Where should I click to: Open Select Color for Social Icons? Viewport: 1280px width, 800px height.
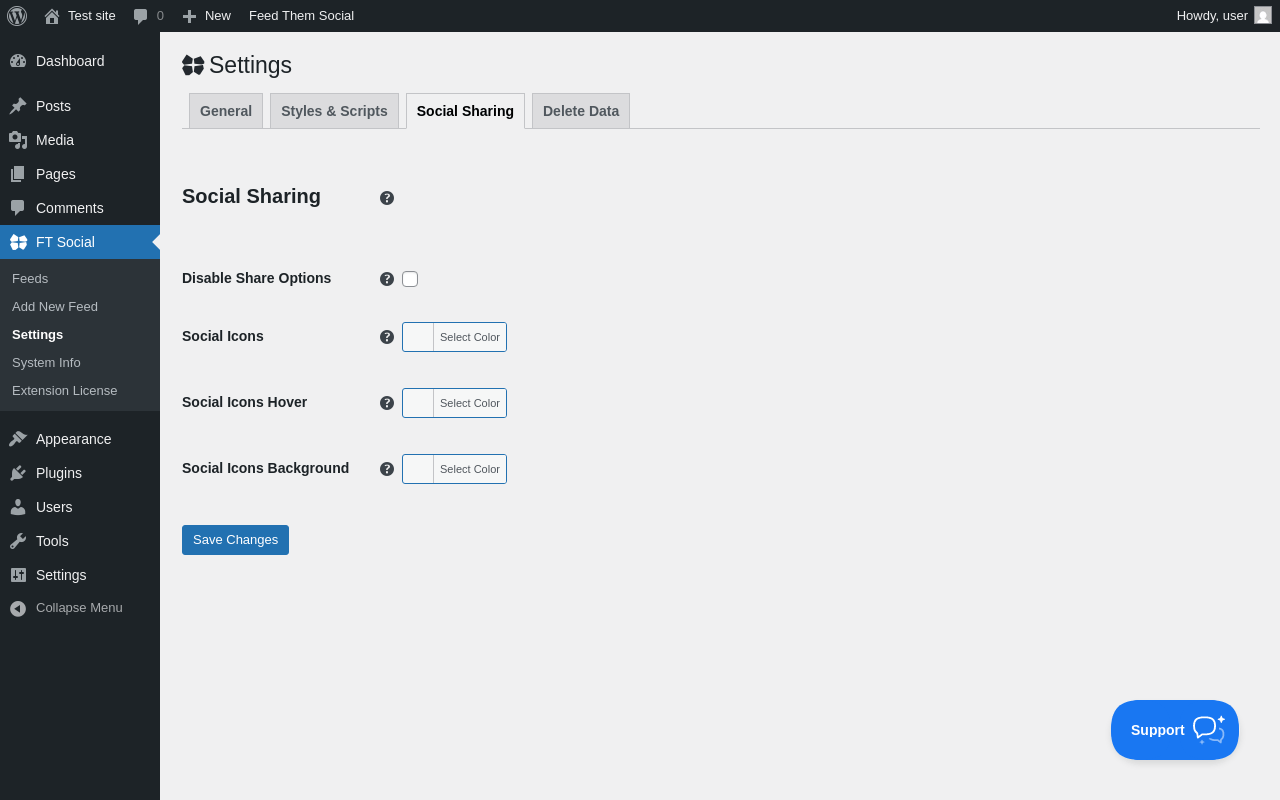pyautogui.click(x=469, y=337)
